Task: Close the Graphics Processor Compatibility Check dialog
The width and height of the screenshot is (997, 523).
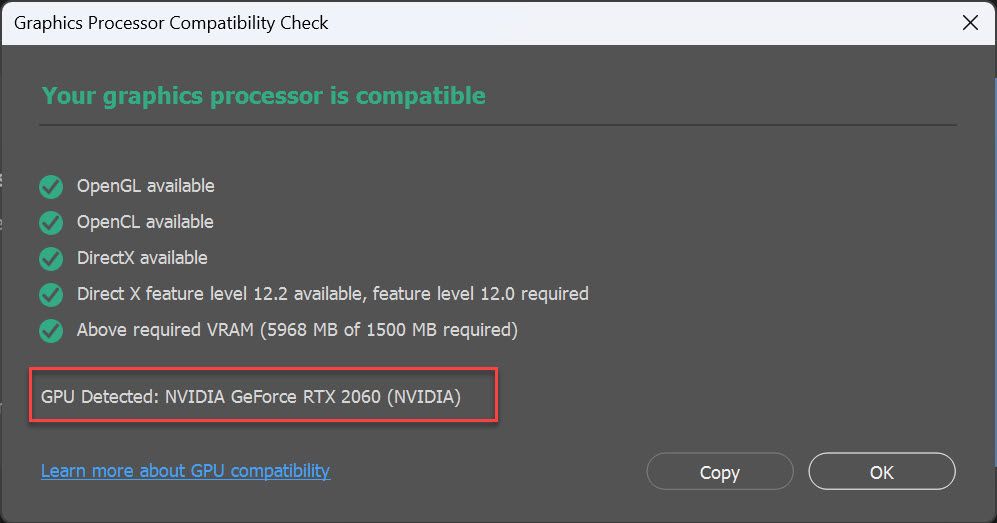Action: point(970,23)
